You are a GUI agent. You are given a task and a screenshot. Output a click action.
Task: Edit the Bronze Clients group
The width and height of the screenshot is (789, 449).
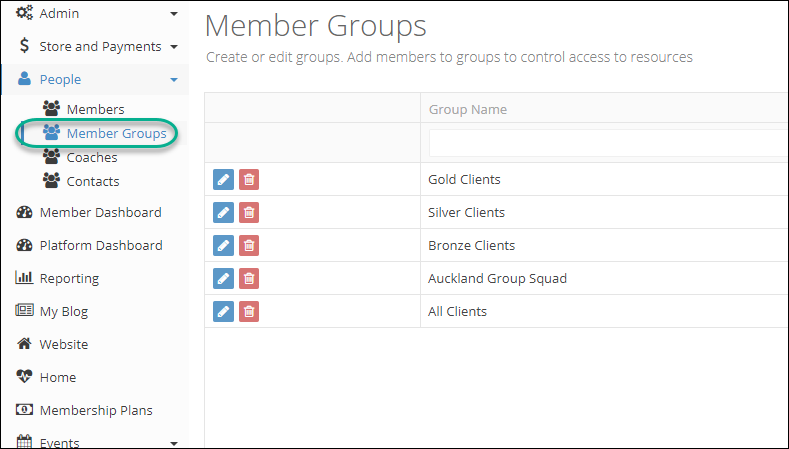(223, 246)
